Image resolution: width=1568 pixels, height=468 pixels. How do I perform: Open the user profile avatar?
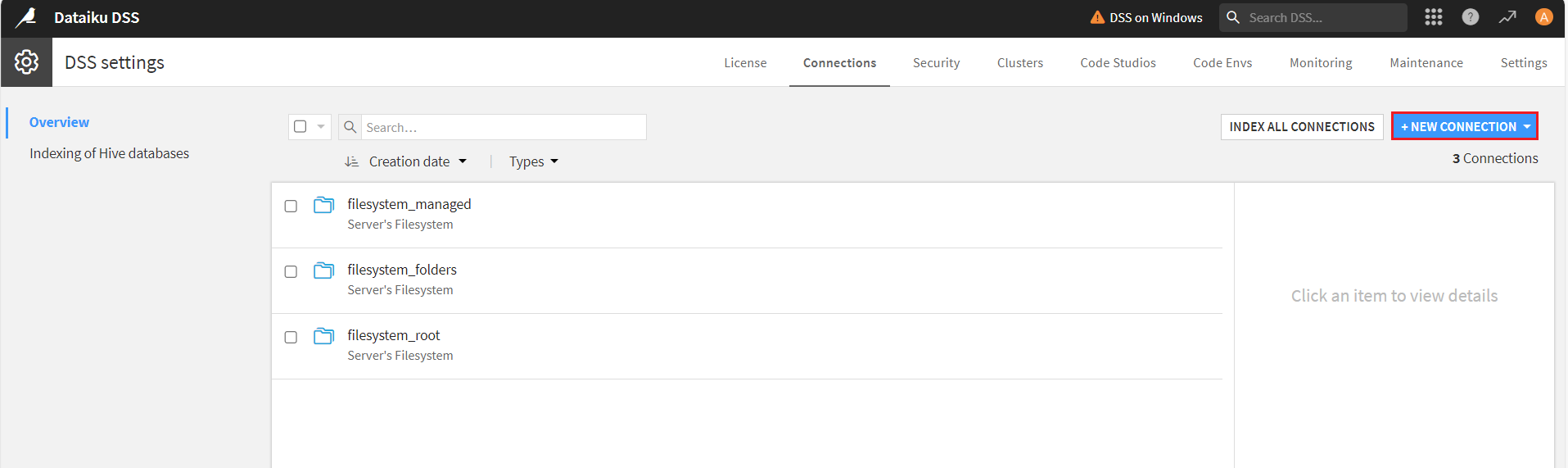(1543, 17)
